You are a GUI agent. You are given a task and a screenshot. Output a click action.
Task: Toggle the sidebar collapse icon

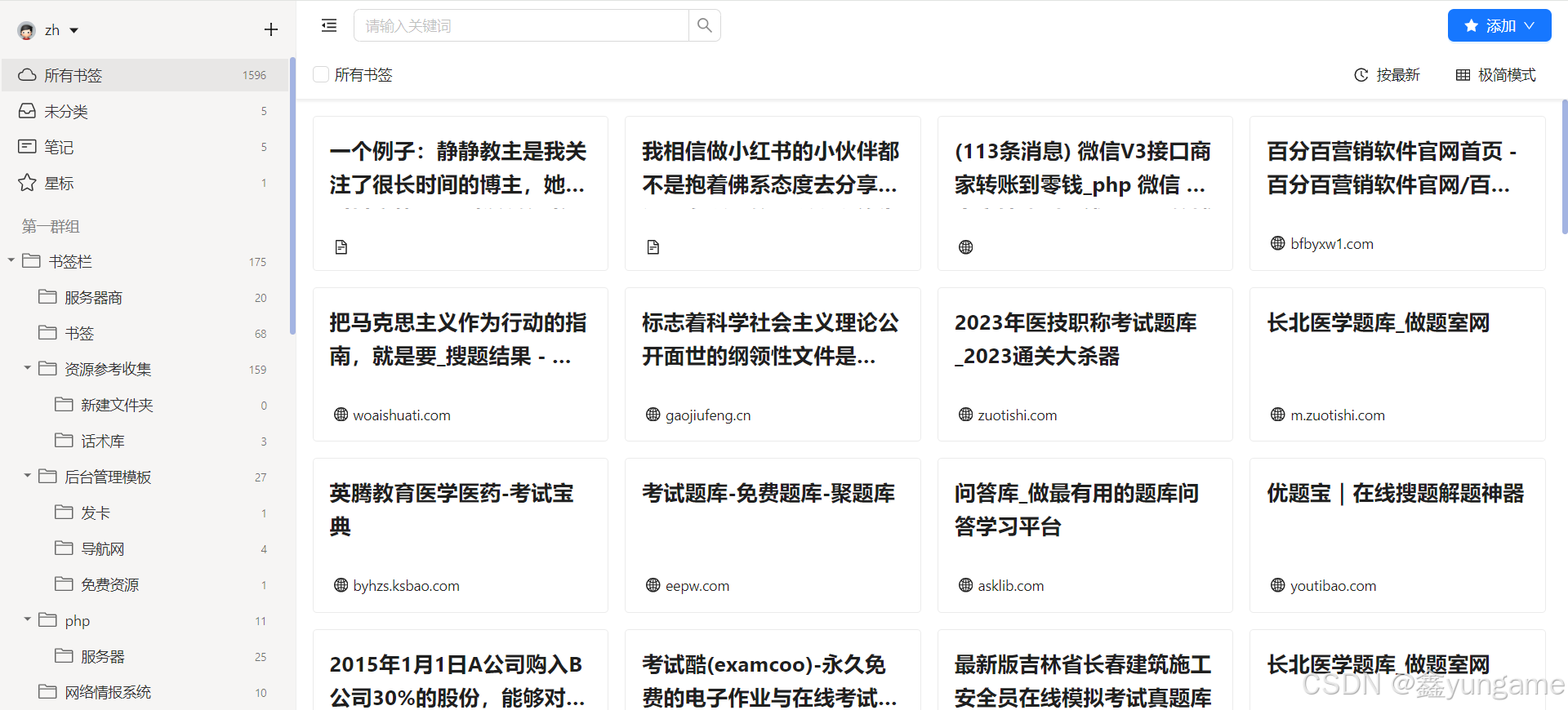tap(329, 25)
